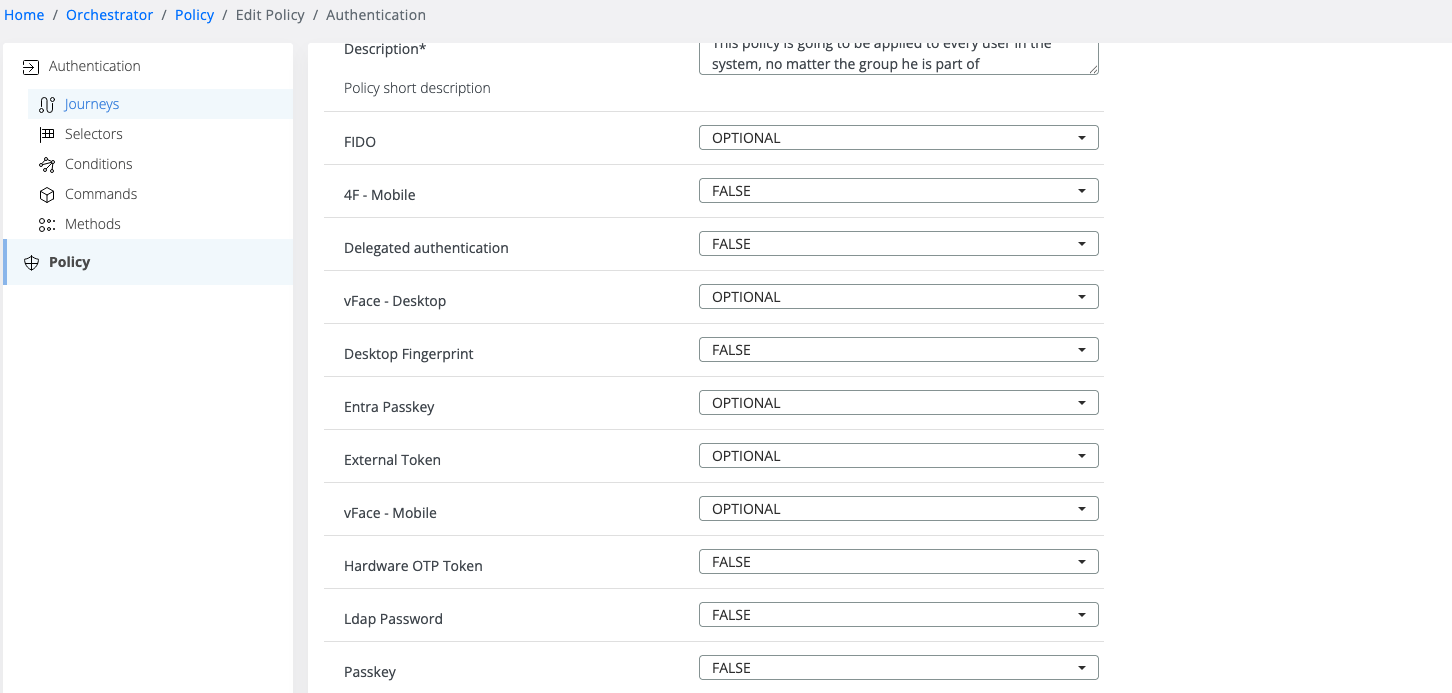Open the FIDO dropdown
Viewport: 1452px width, 693px height.
tap(898, 138)
